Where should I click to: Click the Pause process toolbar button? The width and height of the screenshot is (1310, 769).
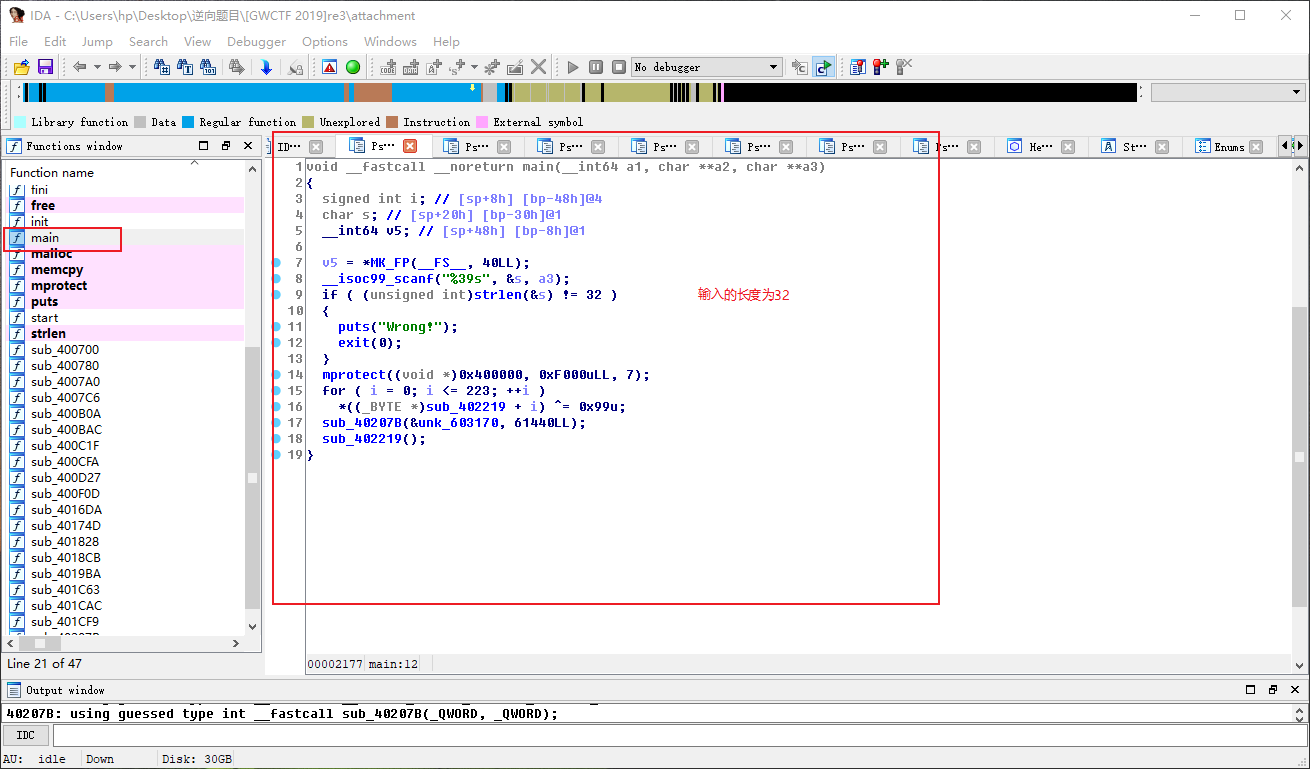[x=596, y=67]
